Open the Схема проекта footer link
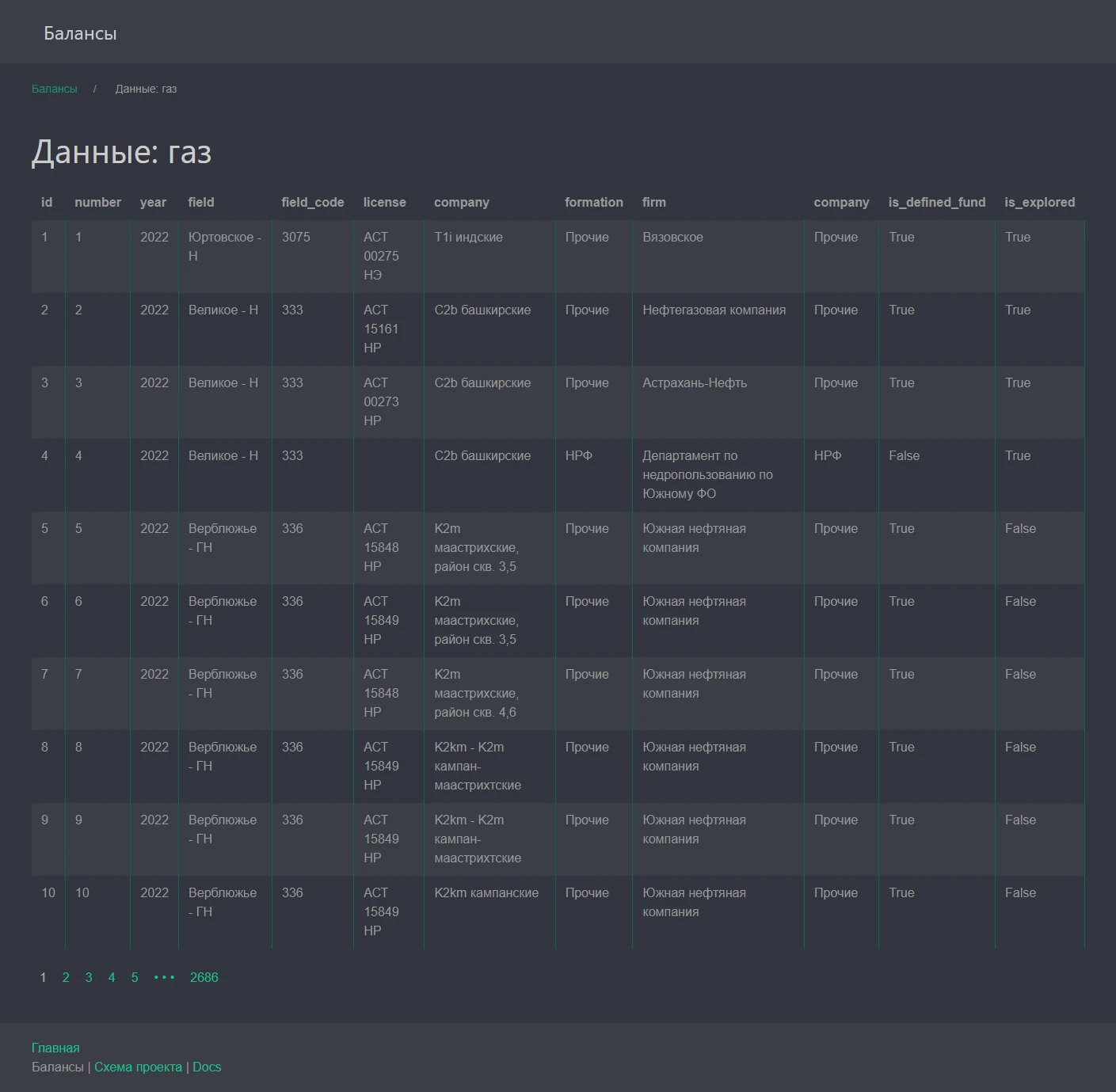The height and width of the screenshot is (1092, 1116). pos(138,1067)
